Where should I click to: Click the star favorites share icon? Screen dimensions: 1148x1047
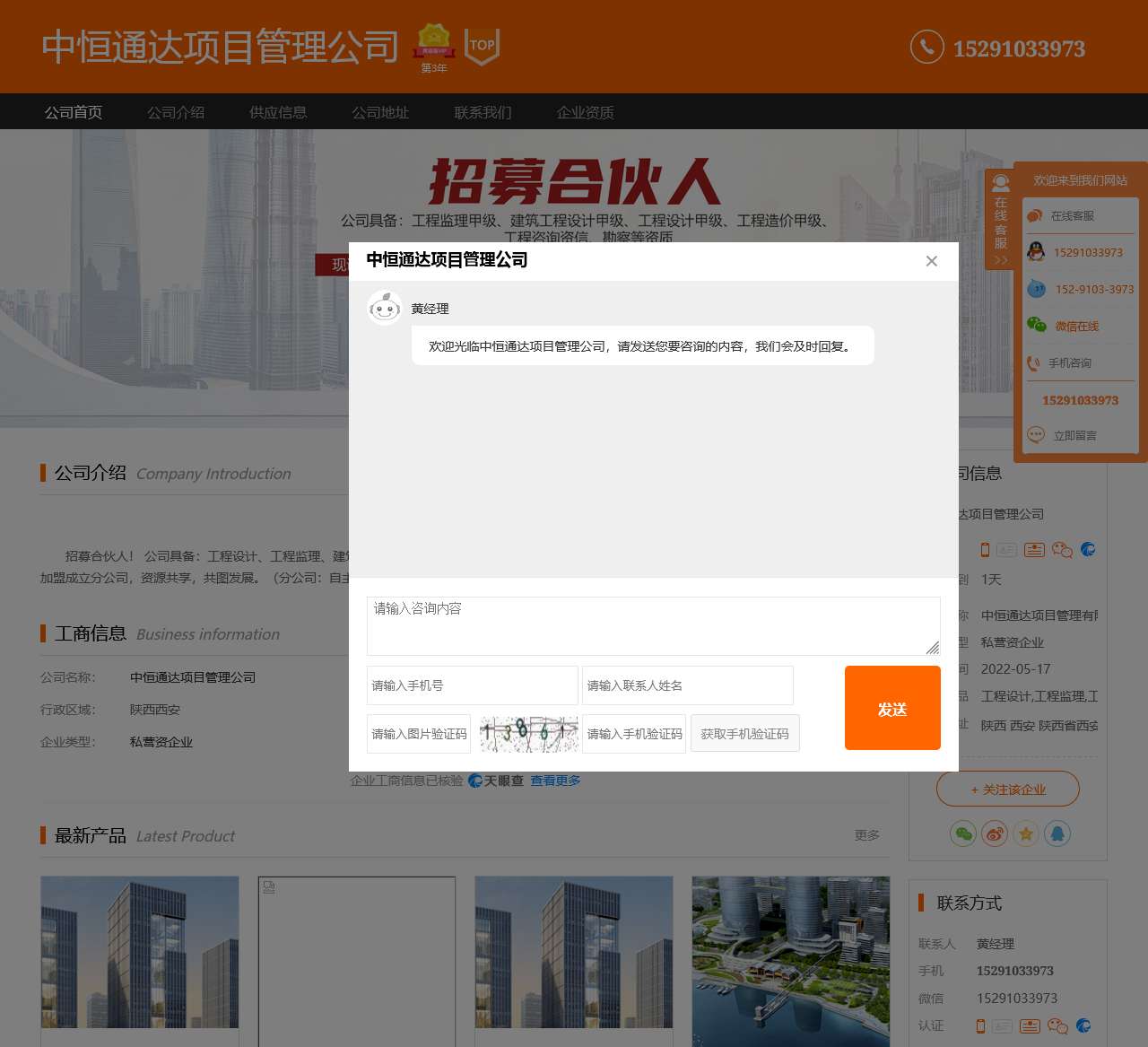tap(1026, 833)
